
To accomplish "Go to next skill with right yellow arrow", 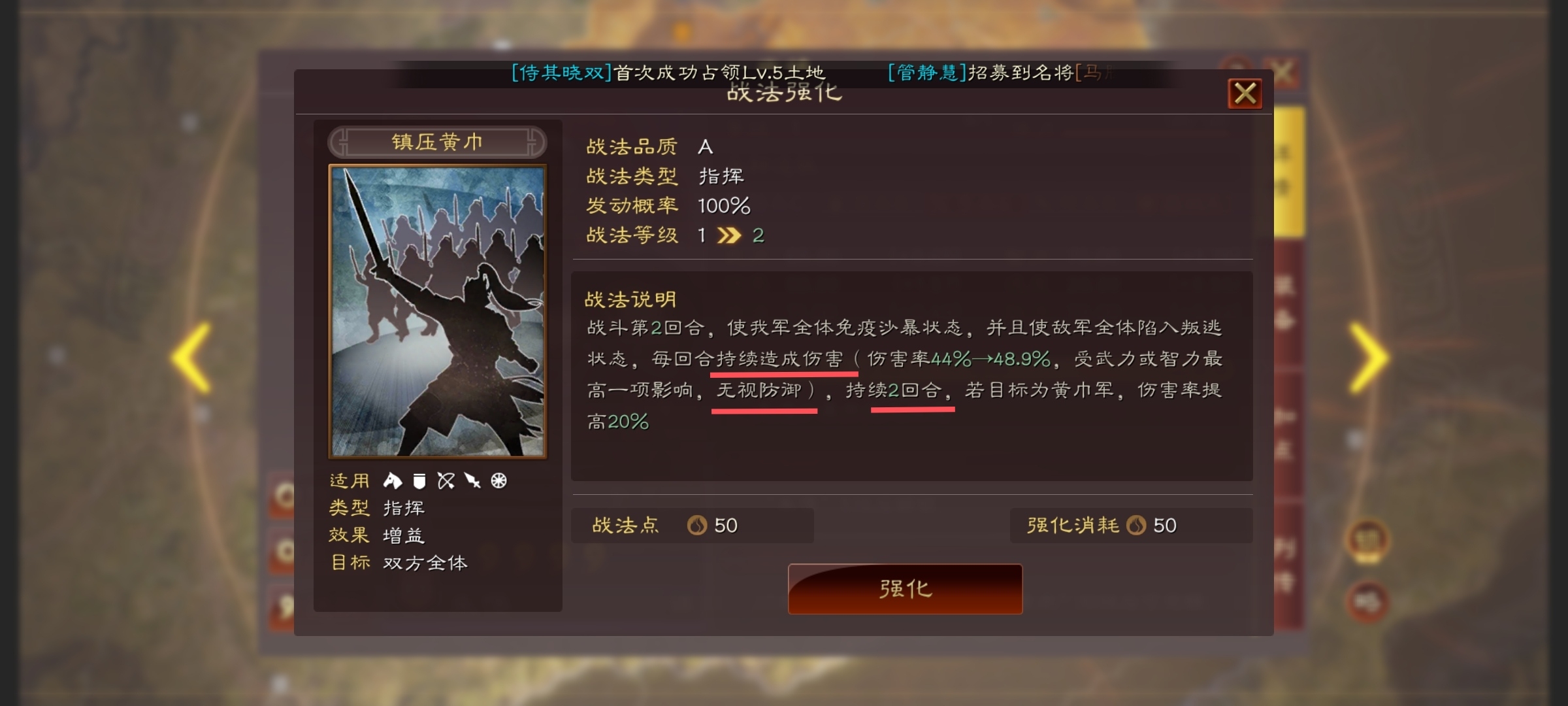I will (1370, 358).
